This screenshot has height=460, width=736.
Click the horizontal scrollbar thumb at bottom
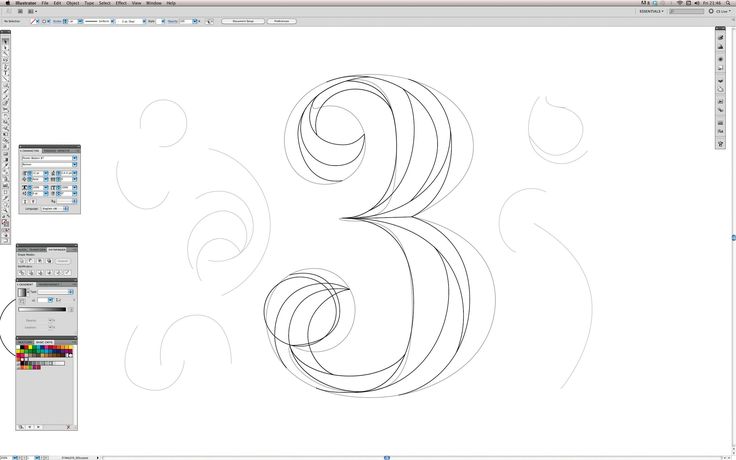click(387, 458)
